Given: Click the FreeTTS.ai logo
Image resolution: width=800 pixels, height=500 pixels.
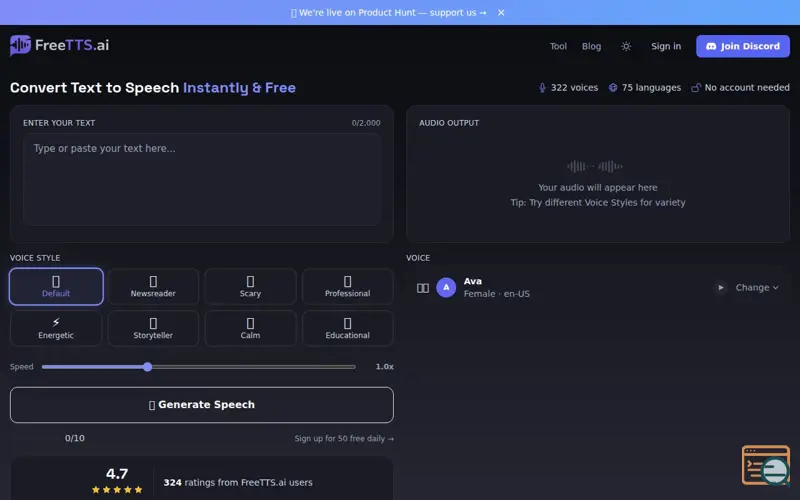Looking at the screenshot, I should [59, 45].
